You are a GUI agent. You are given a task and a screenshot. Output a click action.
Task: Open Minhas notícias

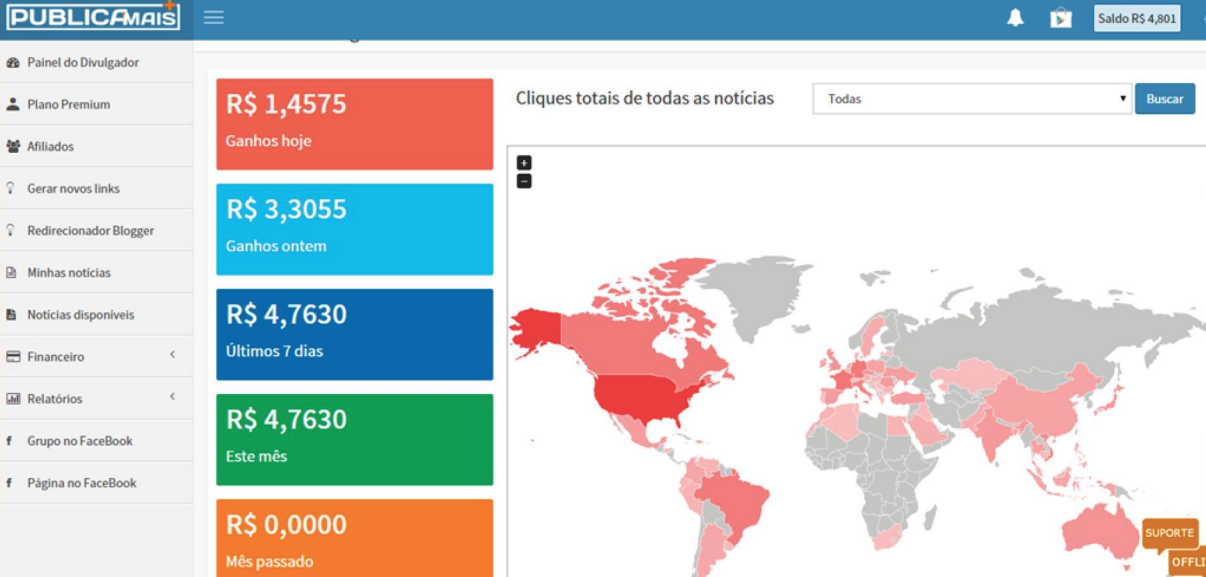tap(69, 272)
